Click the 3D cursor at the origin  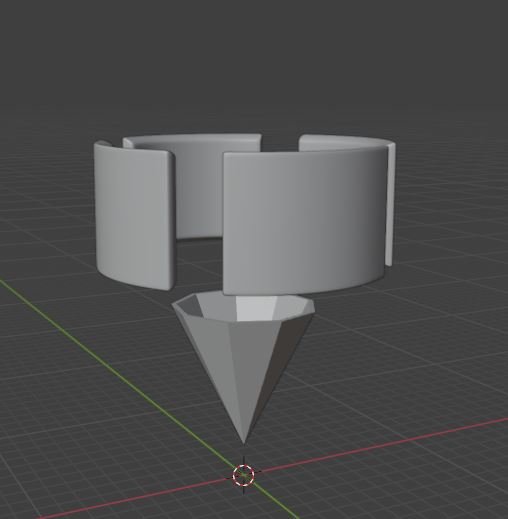(243, 475)
